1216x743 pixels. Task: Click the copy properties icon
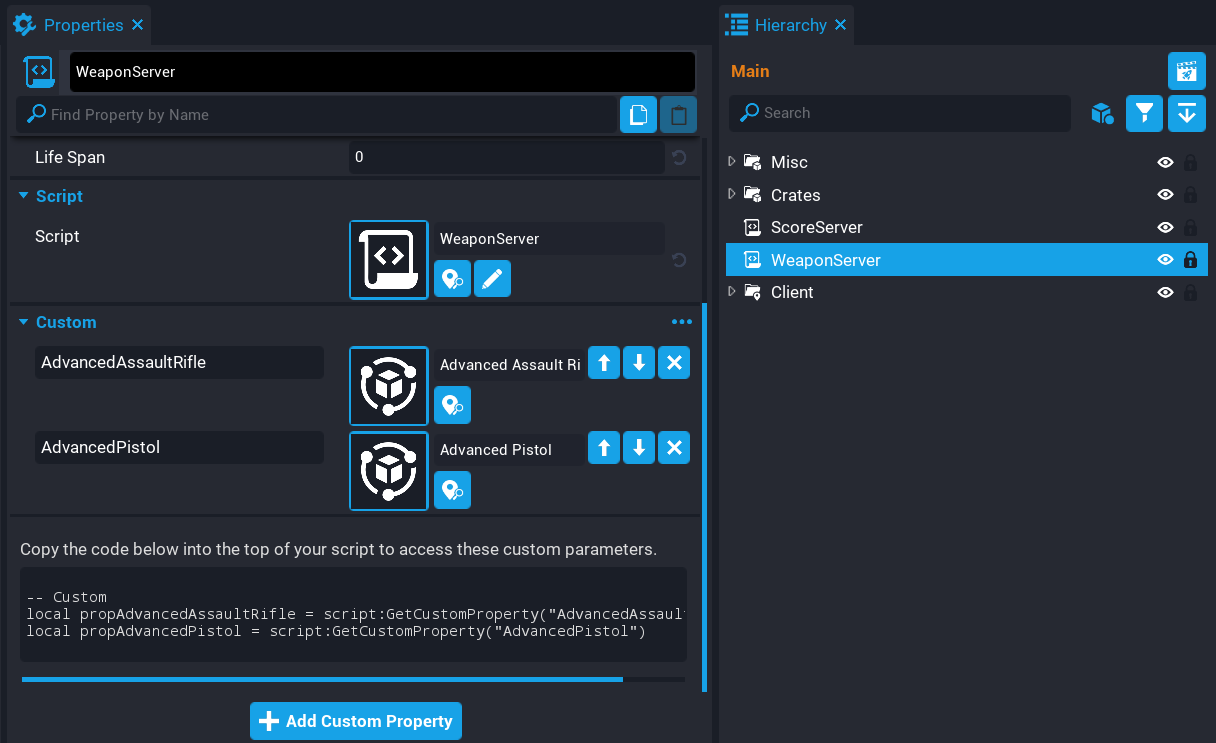(x=638, y=115)
